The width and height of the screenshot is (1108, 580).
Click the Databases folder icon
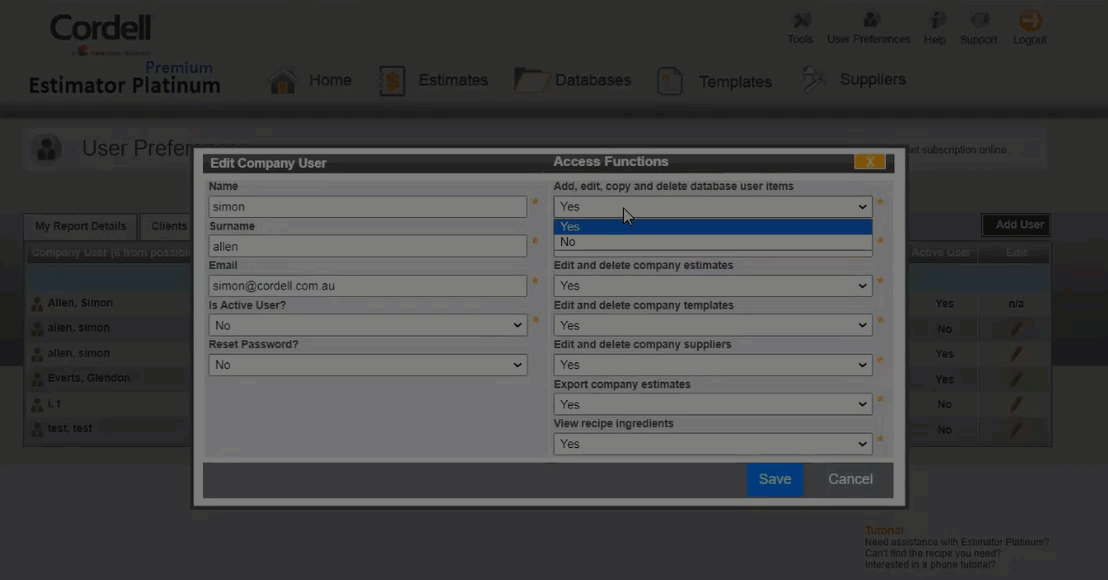[x=531, y=80]
